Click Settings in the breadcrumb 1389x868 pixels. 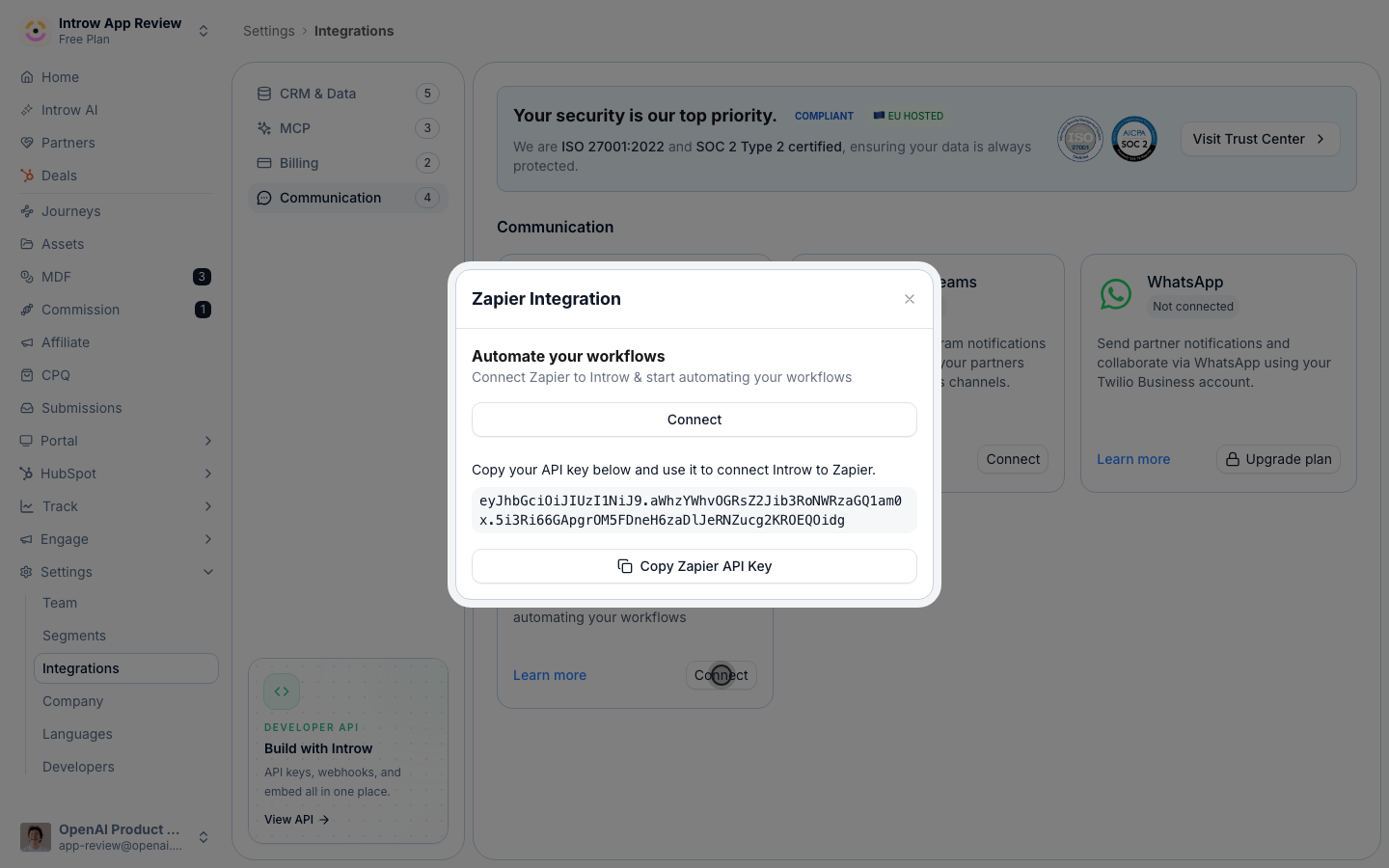269,31
